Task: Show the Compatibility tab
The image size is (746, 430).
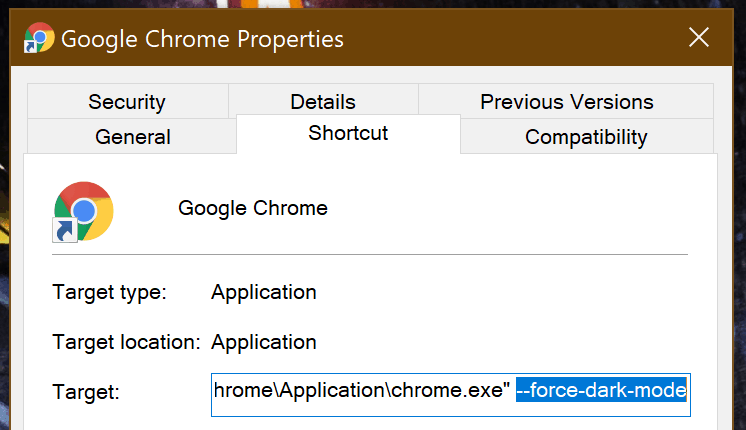Action: (x=586, y=137)
